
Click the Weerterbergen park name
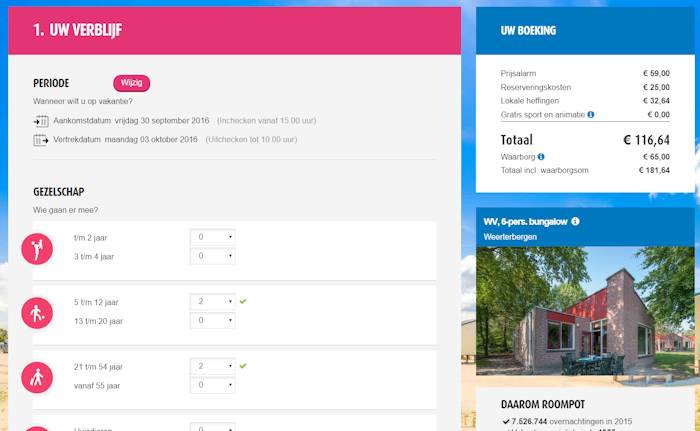pos(510,237)
